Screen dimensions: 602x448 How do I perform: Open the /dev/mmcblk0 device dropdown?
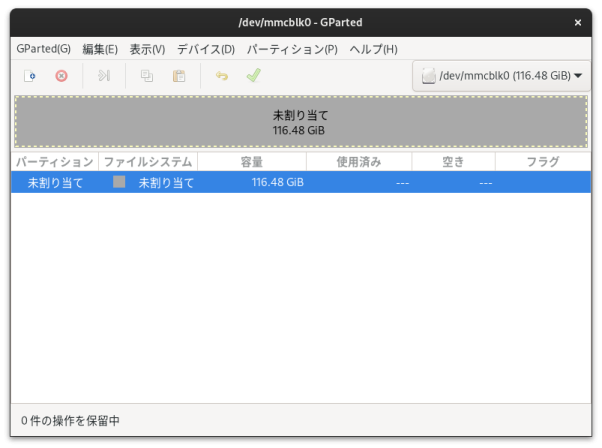pos(501,76)
